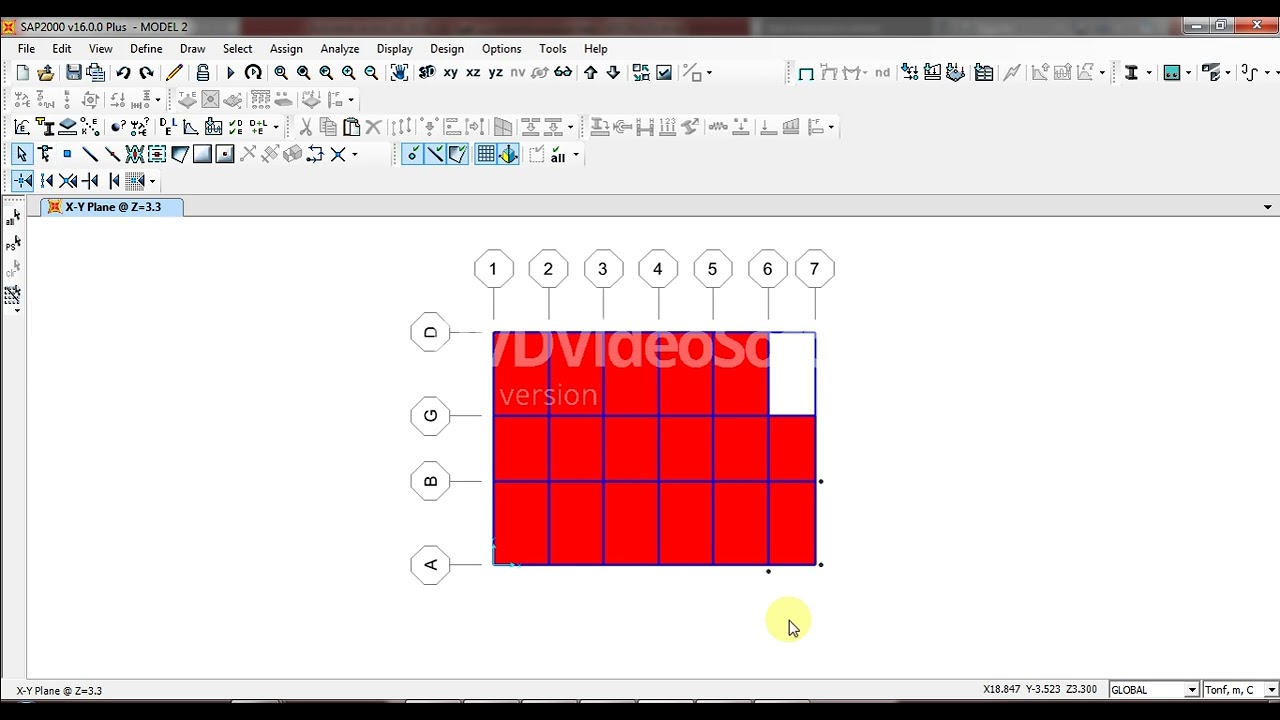This screenshot has height=720, width=1280.
Task: Open the Tonf, m, C units dropdown
Action: click(x=1241, y=690)
